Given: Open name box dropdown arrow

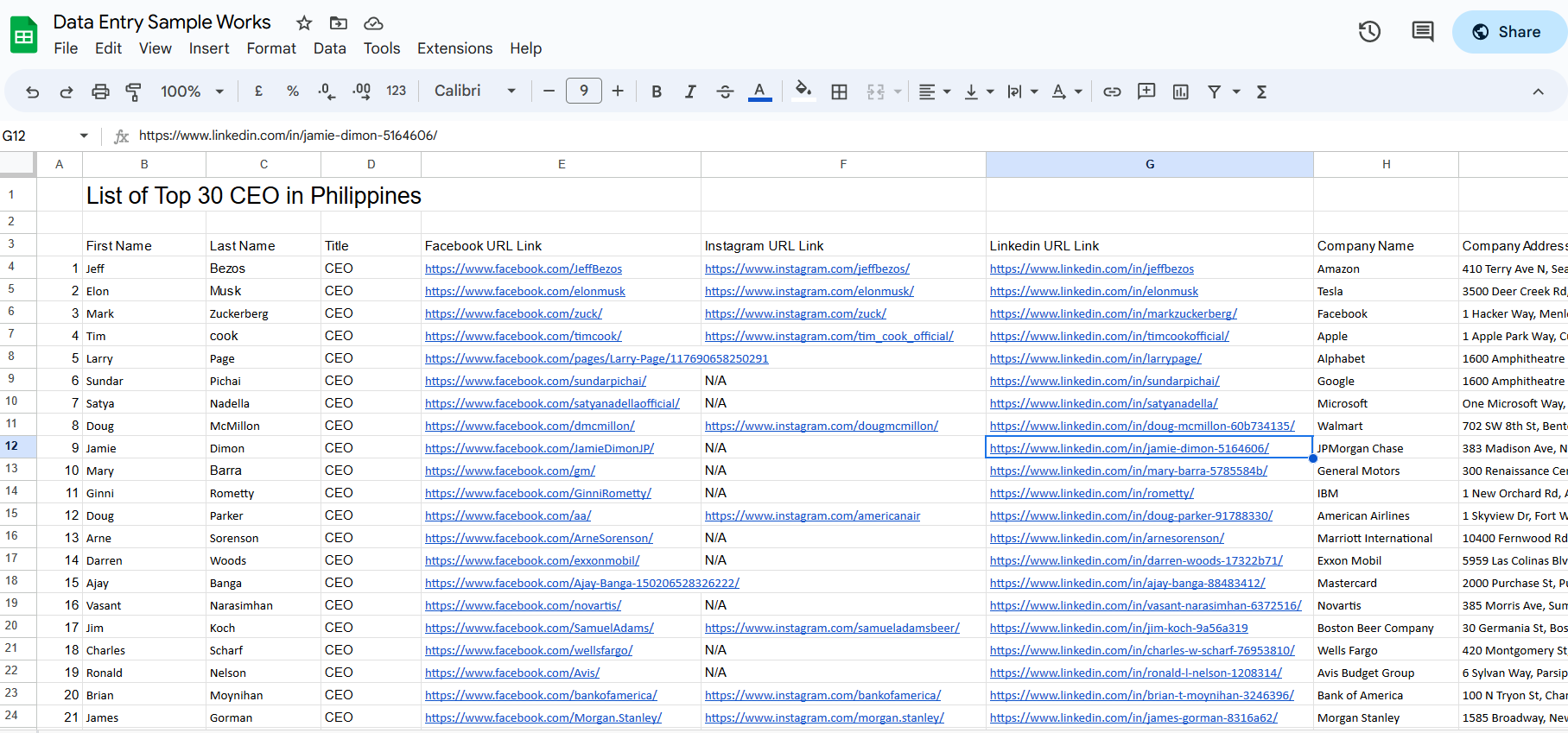Looking at the screenshot, I should pyautogui.click(x=84, y=136).
